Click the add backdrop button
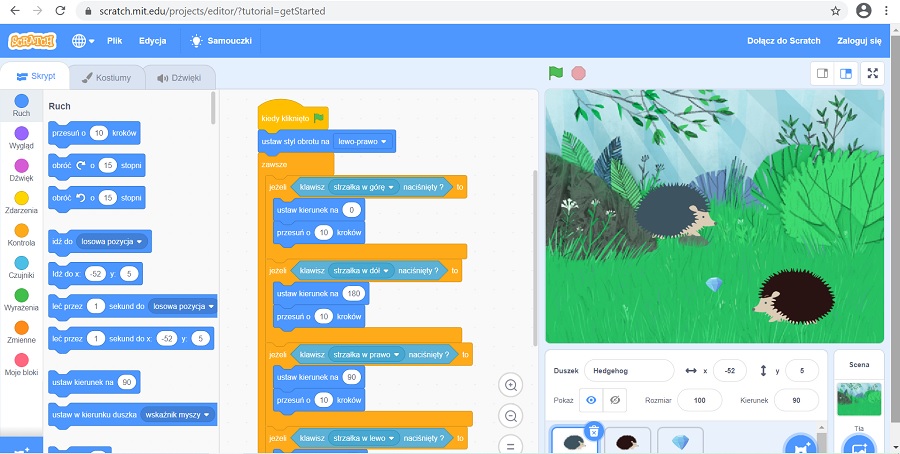Viewport: 900px width, 454px height. pos(859,445)
